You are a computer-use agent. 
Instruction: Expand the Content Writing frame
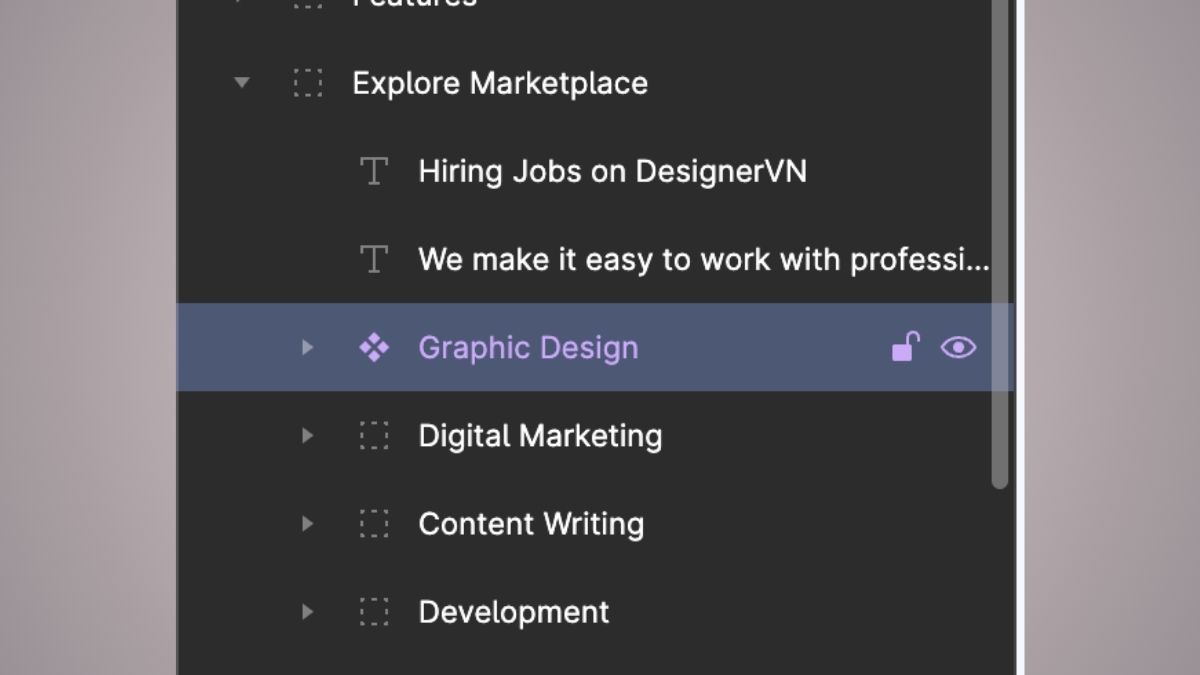(x=307, y=524)
